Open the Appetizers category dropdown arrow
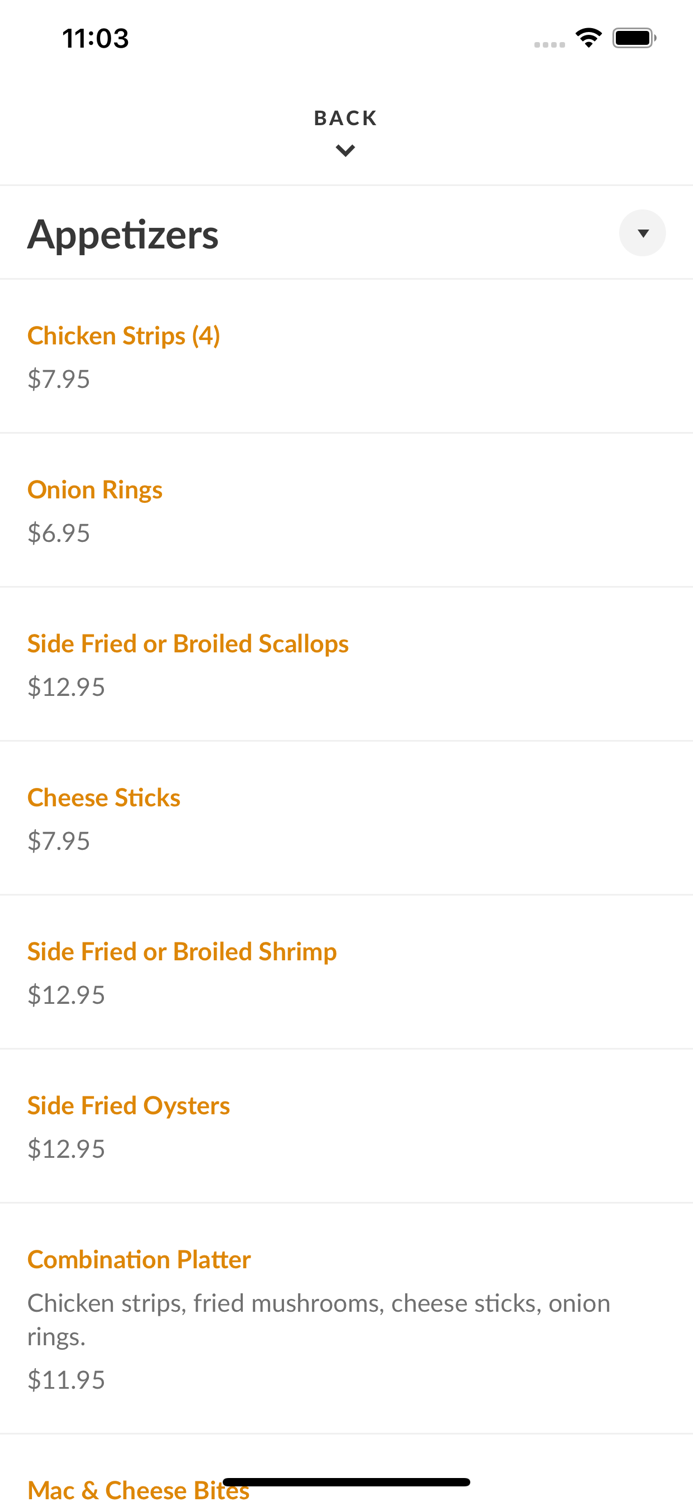Viewport: 693px width, 1500px height. click(642, 233)
